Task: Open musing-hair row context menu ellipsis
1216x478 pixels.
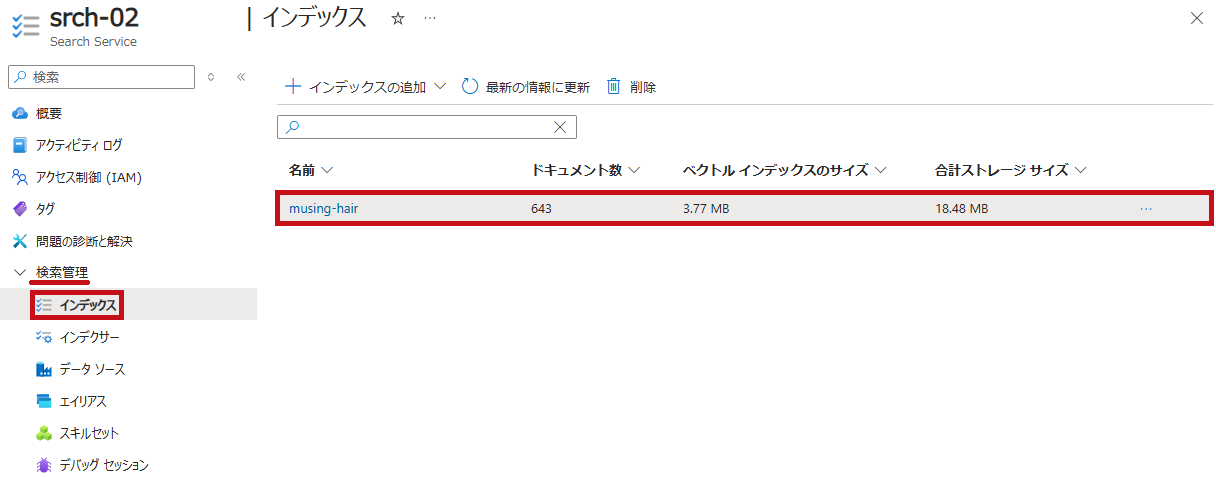Action: [x=1146, y=209]
